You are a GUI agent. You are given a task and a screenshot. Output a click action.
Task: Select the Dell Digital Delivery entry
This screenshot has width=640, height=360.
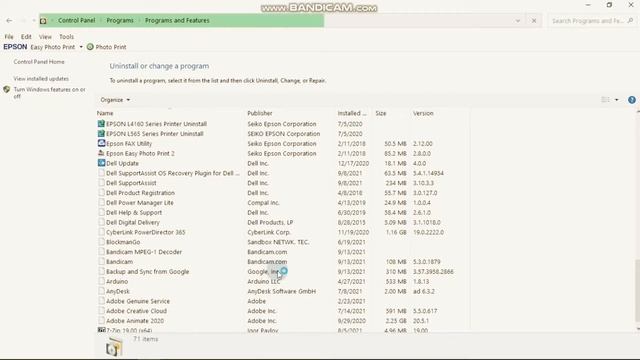point(133,222)
